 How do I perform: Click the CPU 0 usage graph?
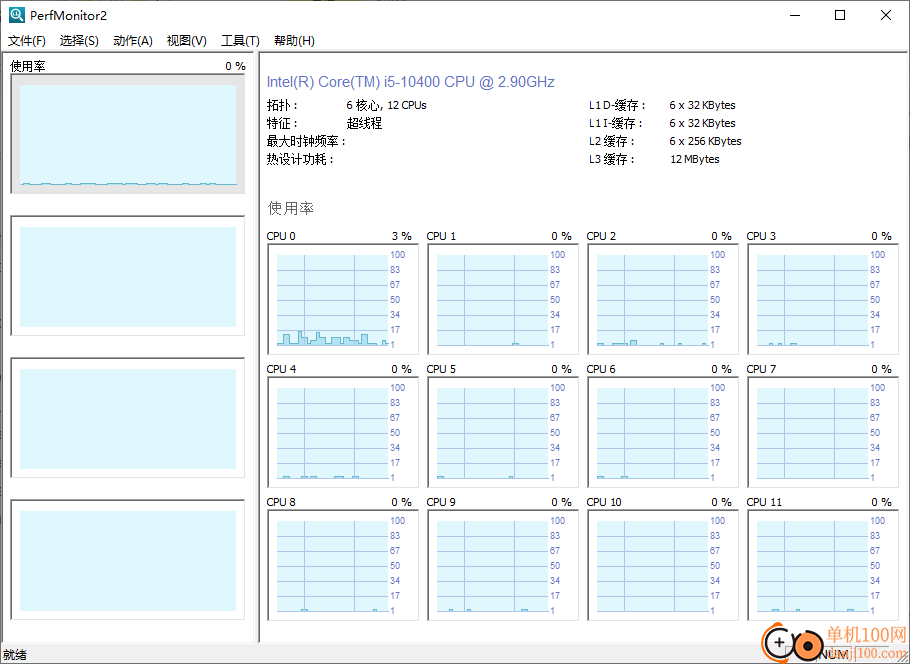[342, 299]
